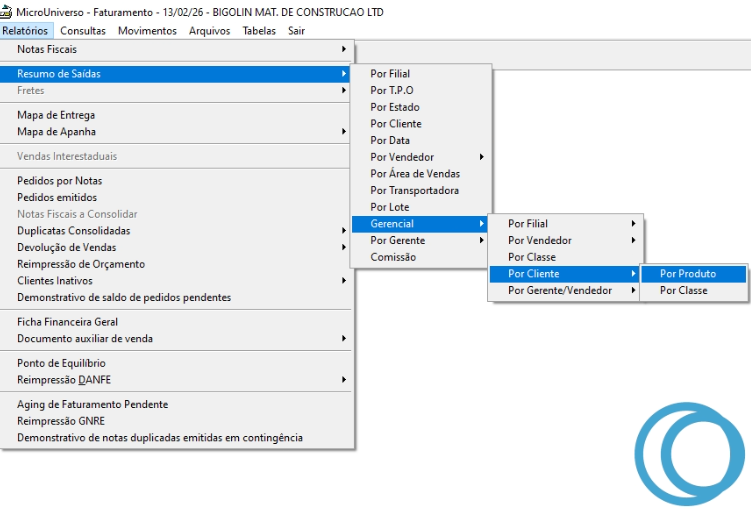The image size is (751, 509).
Task: Open the Consultas menu
Action: tap(82, 31)
